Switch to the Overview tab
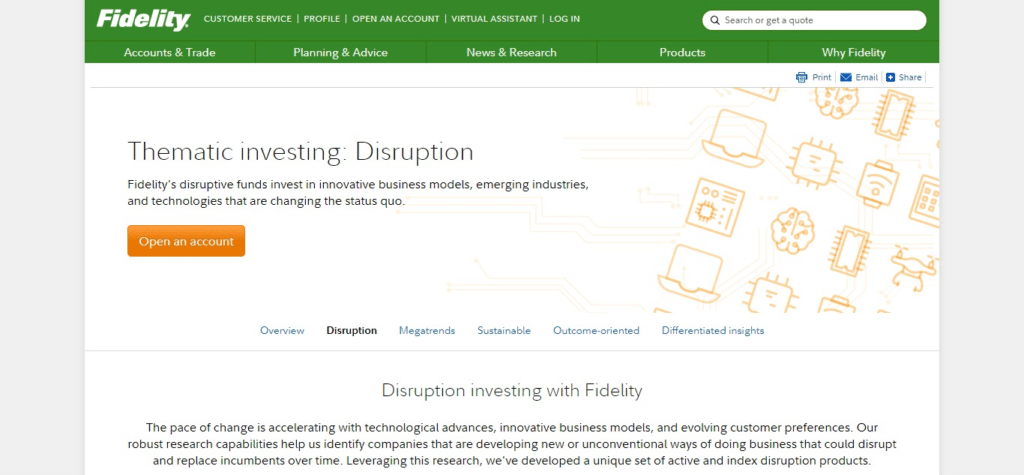Viewport: 1024px width, 475px height. coord(282,331)
